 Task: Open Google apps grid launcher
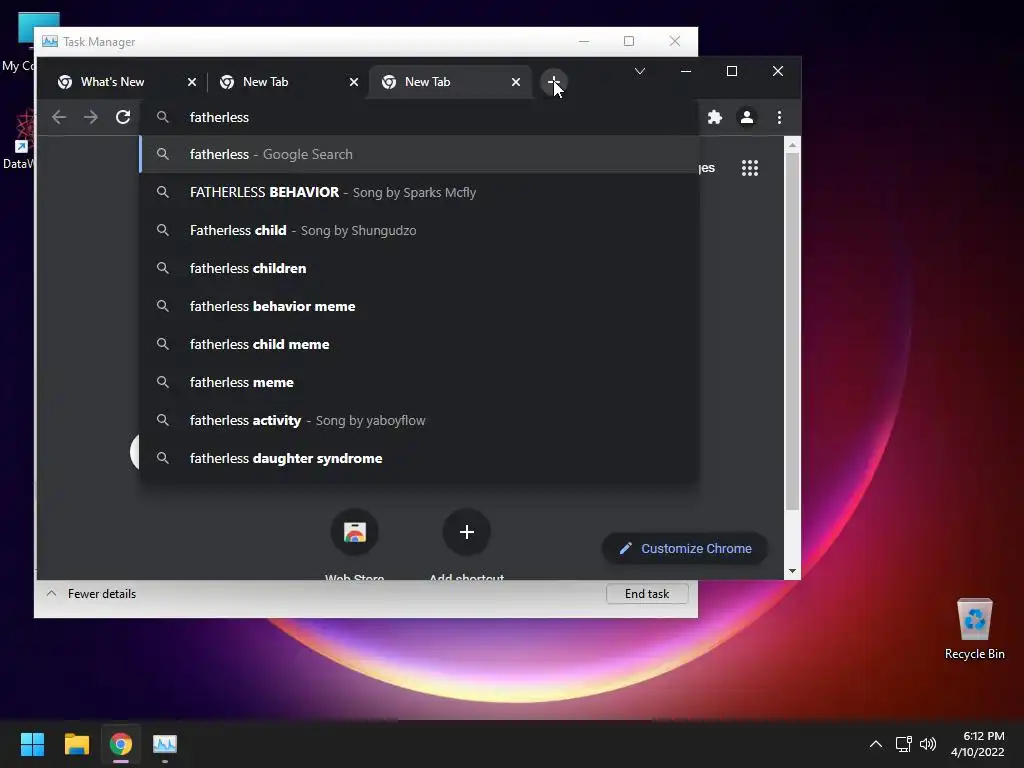pyautogui.click(x=750, y=168)
